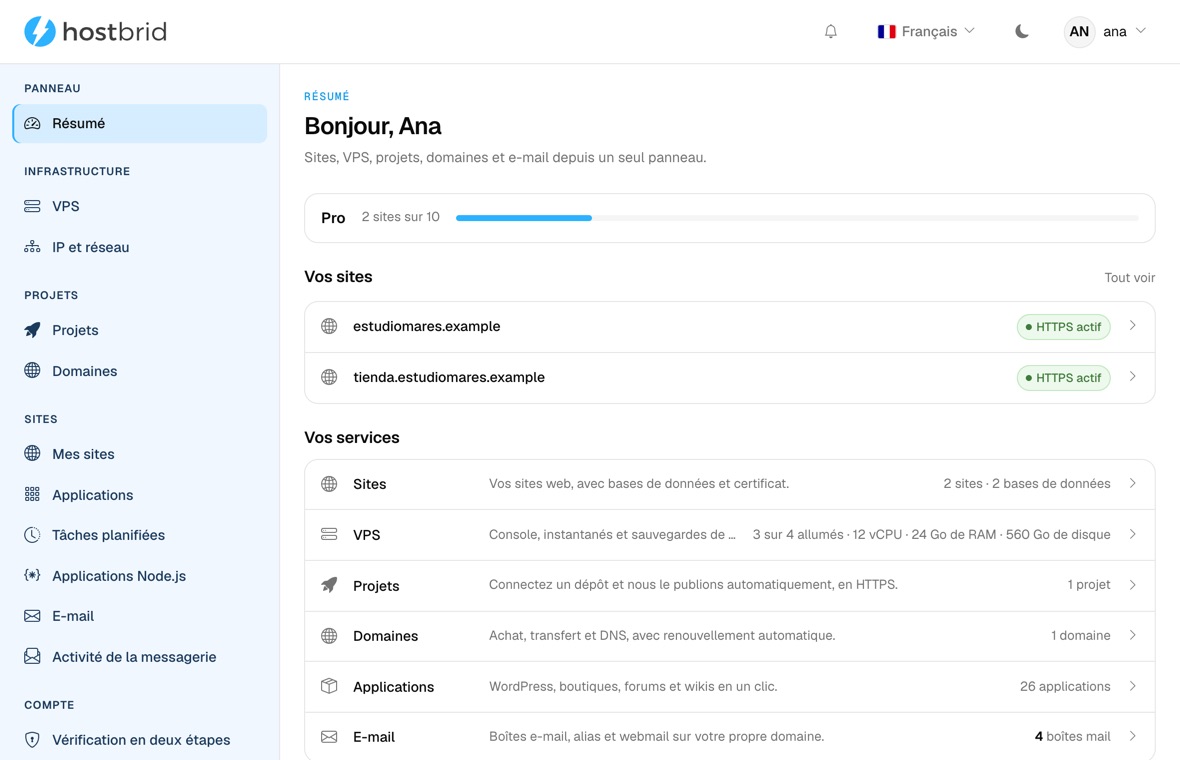Viewport: 1180px width, 760px height.
Task: Click the Domaines globe icon in sidebar
Action: pos(32,370)
